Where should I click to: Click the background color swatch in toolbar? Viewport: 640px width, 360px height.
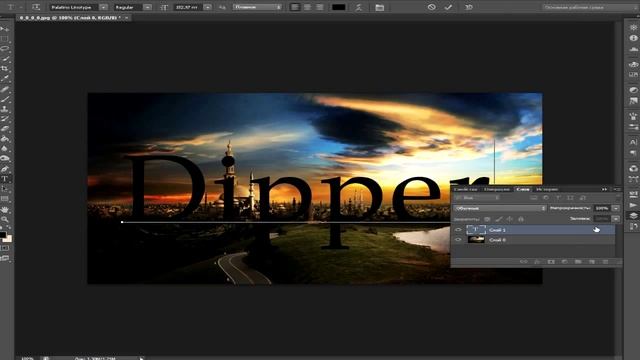tap(8, 239)
